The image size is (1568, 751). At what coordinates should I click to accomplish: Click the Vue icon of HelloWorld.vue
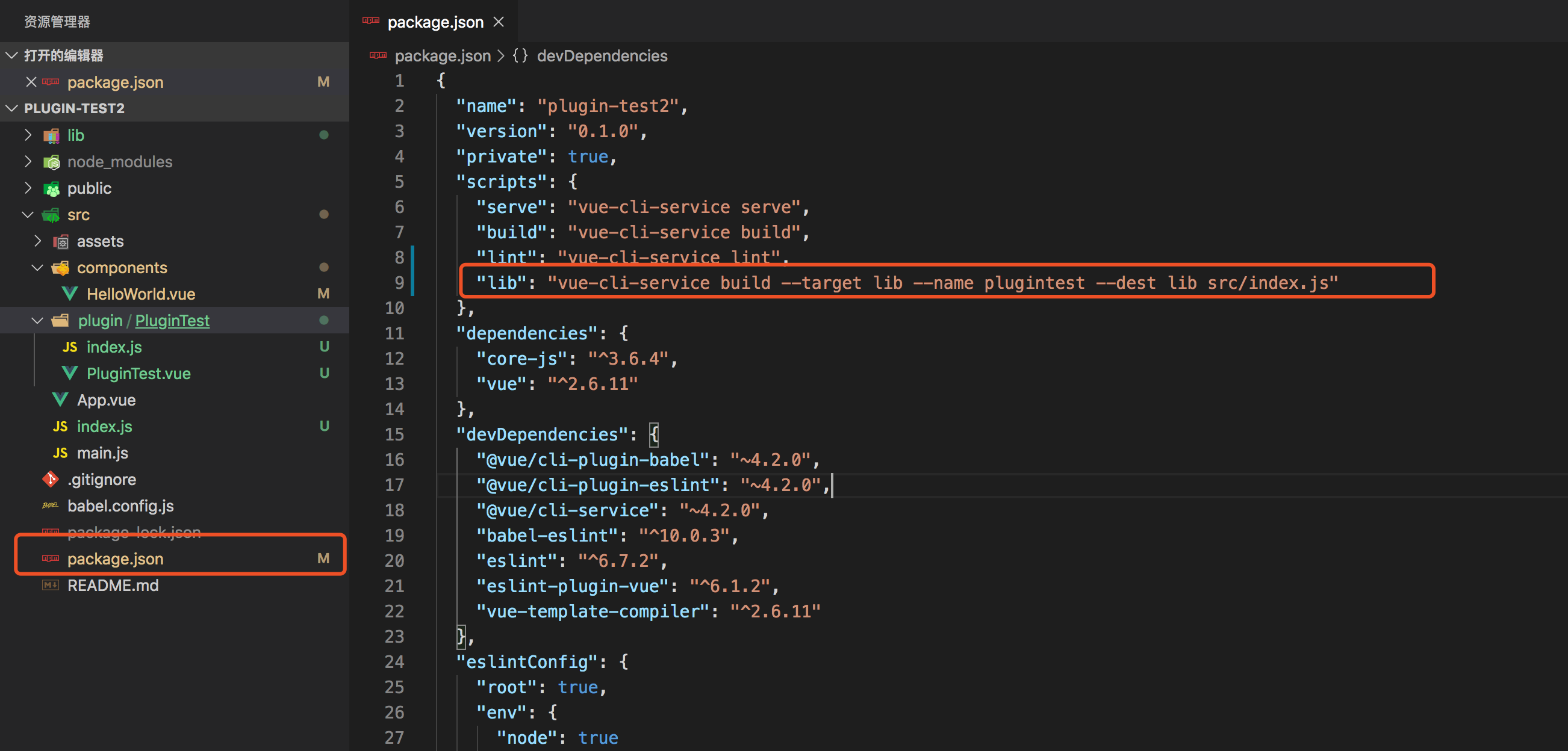[x=69, y=294]
